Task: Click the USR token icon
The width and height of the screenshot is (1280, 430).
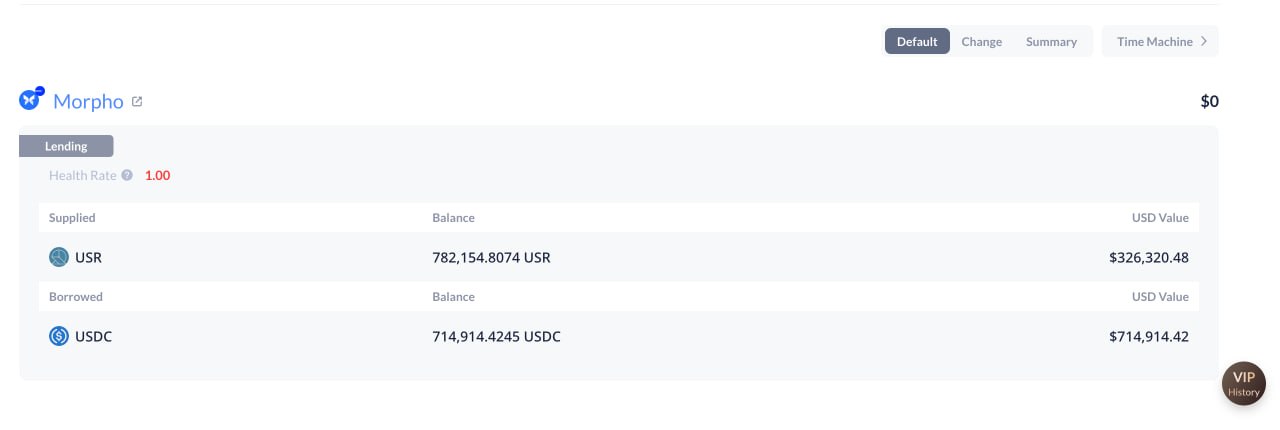Action: tap(59, 257)
